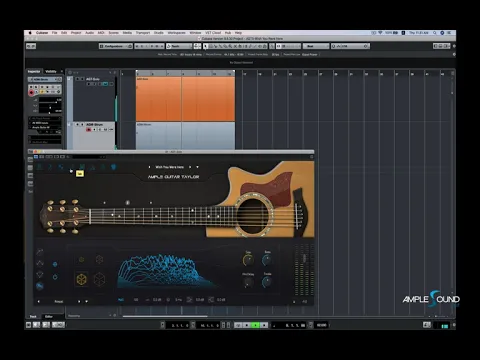Switch to the Editor tab at bottom
Image resolution: width=480 pixels, height=360 pixels.
(x=49, y=316)
